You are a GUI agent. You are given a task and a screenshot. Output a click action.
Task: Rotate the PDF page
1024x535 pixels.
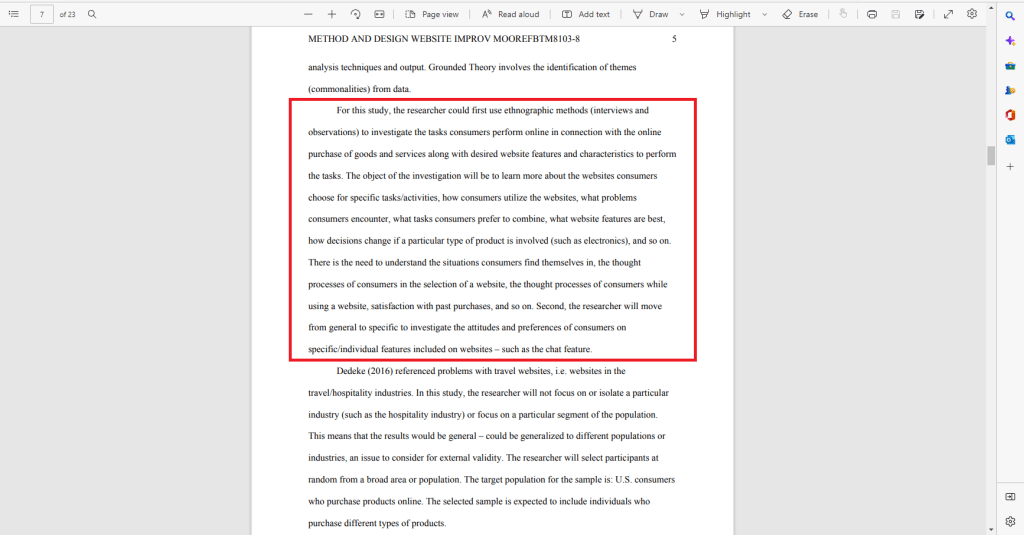[x=356, y=14]
